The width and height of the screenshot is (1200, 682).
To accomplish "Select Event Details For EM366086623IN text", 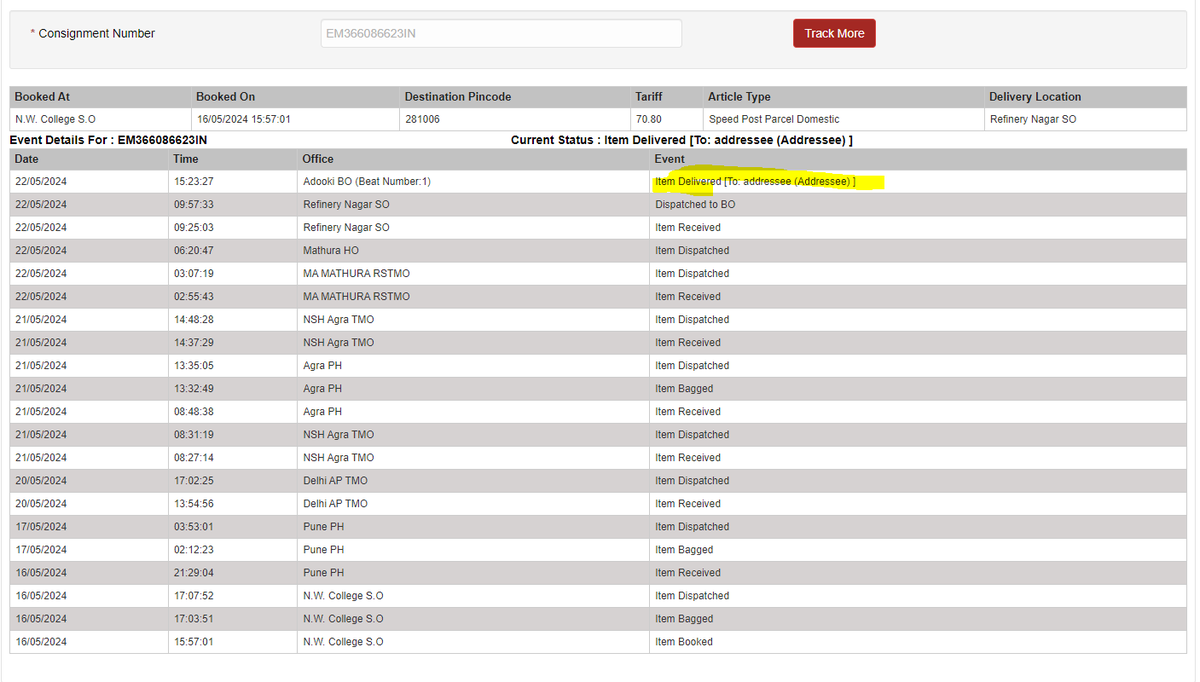I will (108, 140).
